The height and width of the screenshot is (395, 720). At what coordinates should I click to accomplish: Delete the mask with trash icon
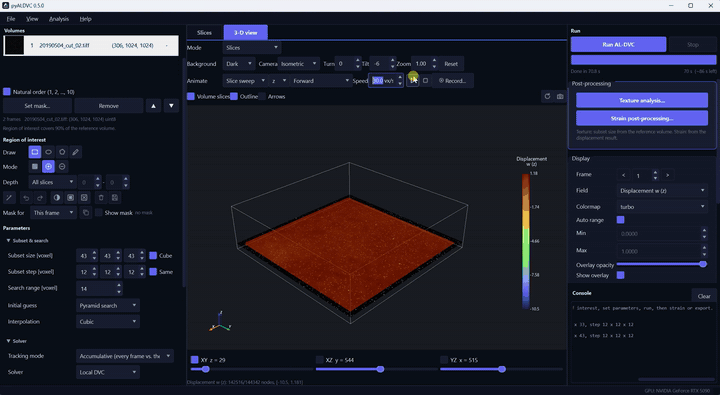(x=101, y=198)
